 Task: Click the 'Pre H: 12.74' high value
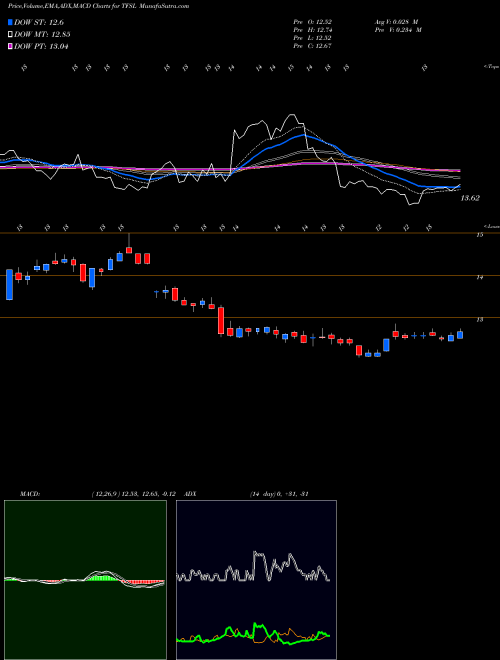coord(313,30)
